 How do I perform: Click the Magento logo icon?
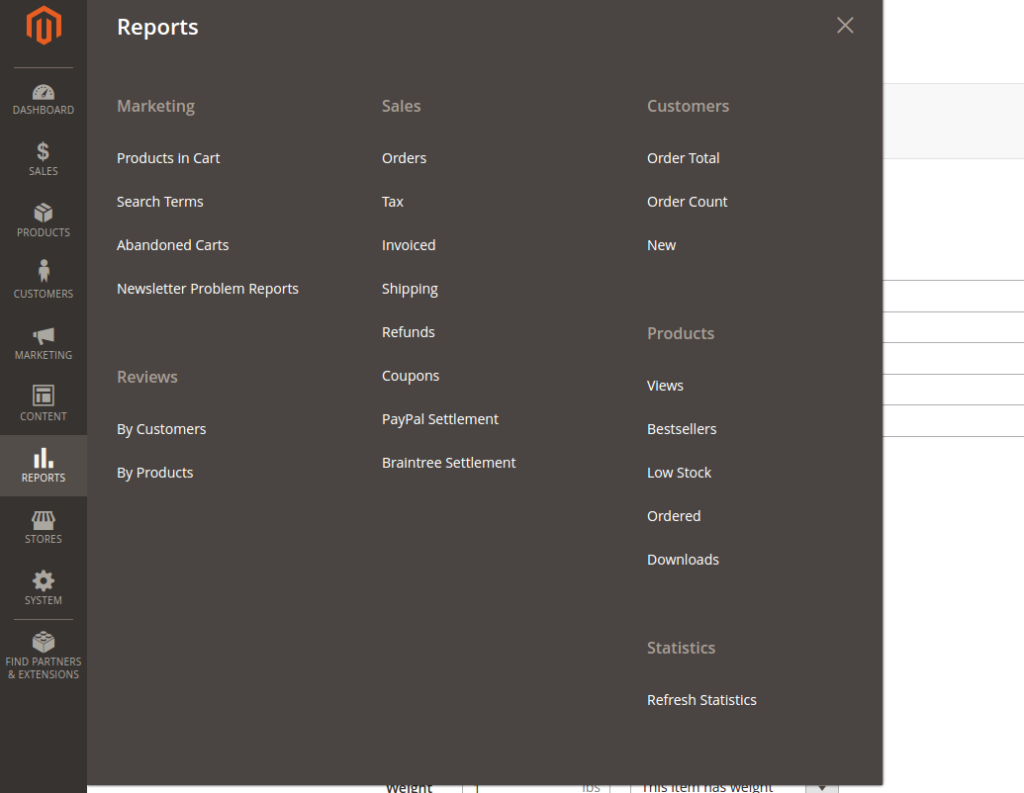[43, 25]
